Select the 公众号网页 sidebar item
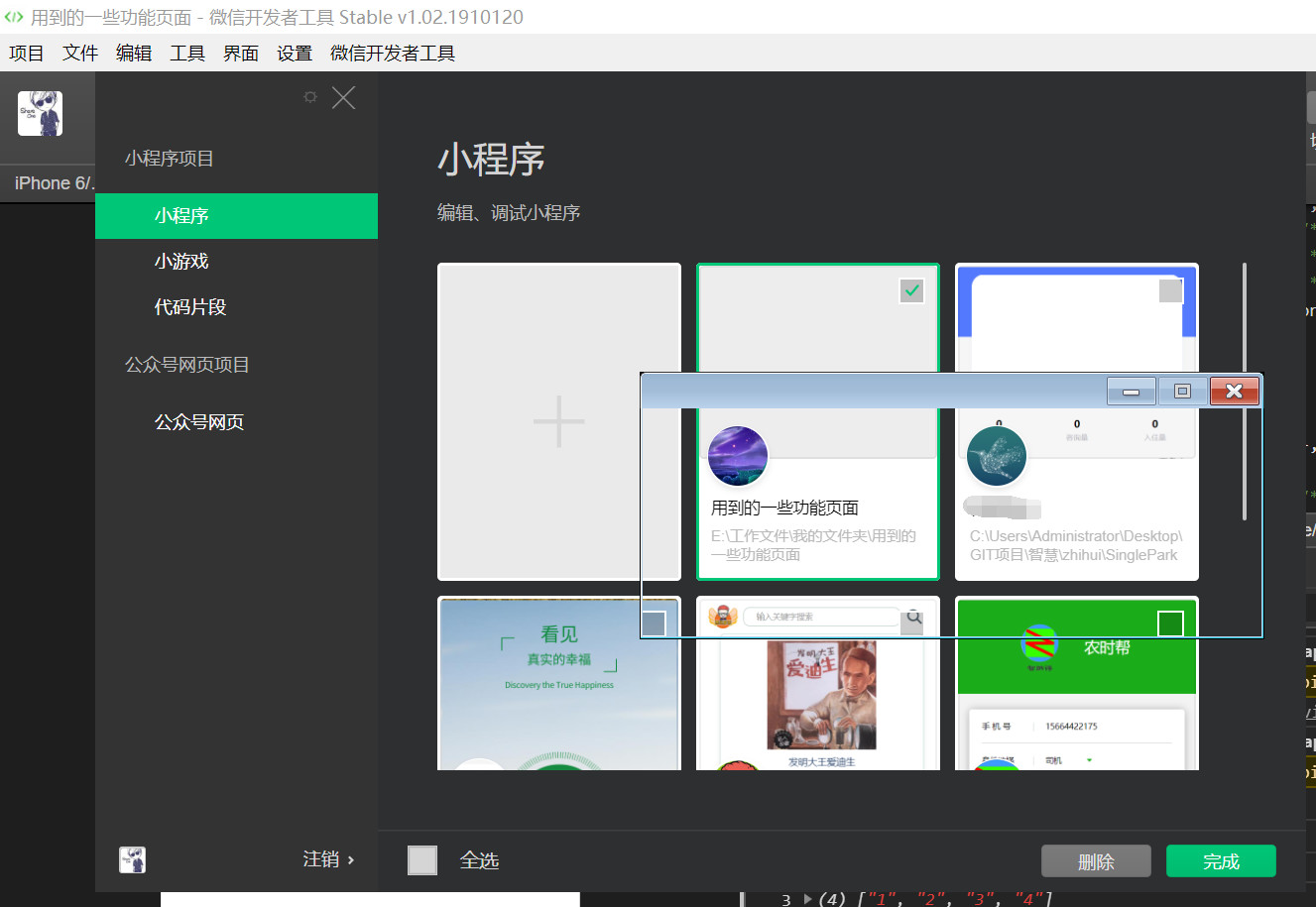This screenshot has height=907, width=1316. [x=236, y=422]
